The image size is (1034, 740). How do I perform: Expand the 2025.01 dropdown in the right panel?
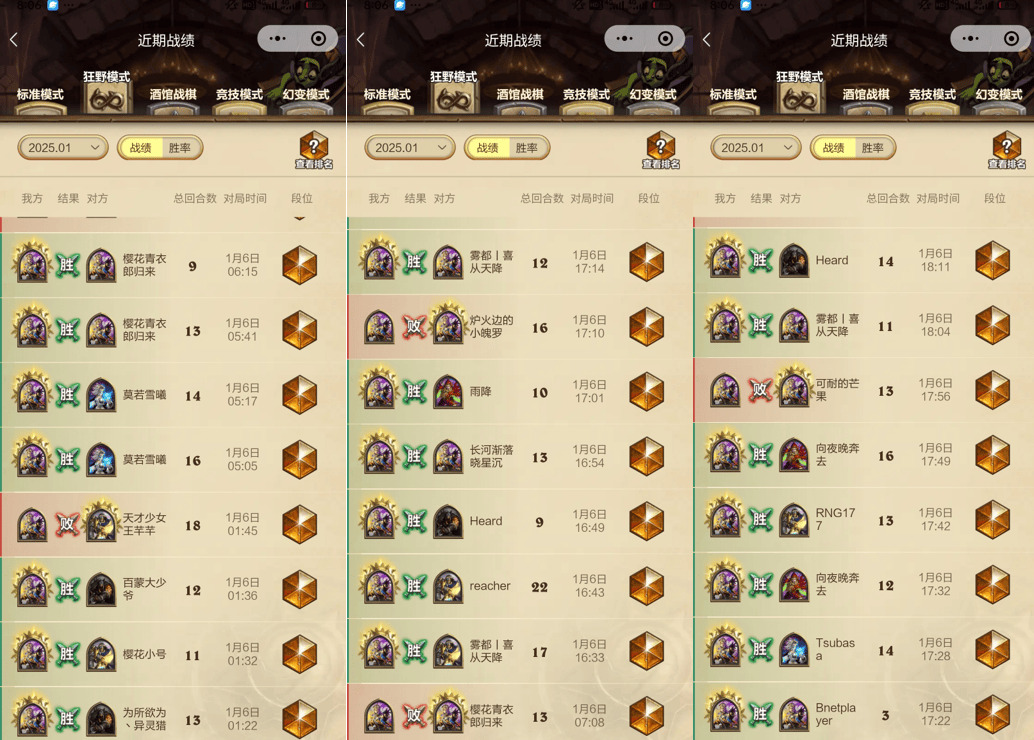[756, 148]
